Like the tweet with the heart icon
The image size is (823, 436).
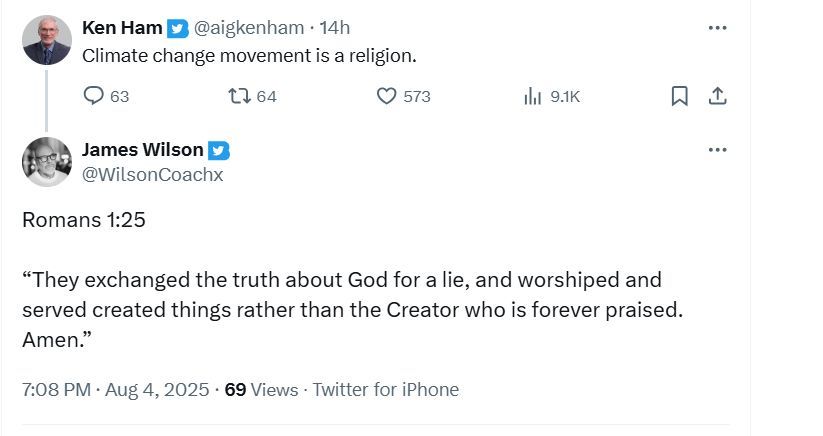387,96
